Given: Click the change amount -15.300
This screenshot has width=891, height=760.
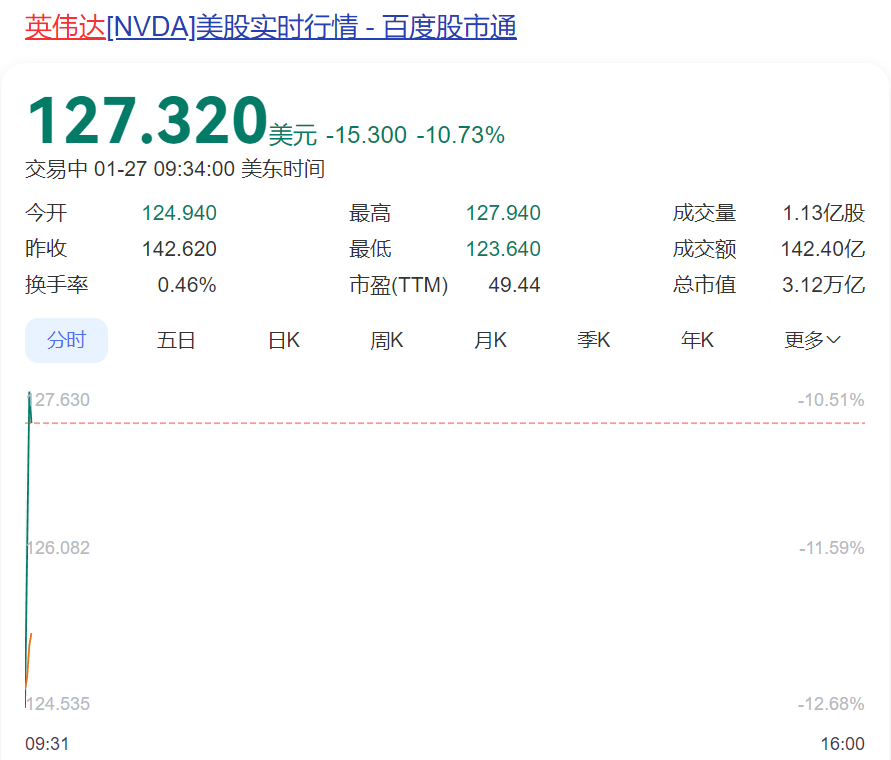Looking at the screenshot, I should pyautogui.click(x=366, y=135).
